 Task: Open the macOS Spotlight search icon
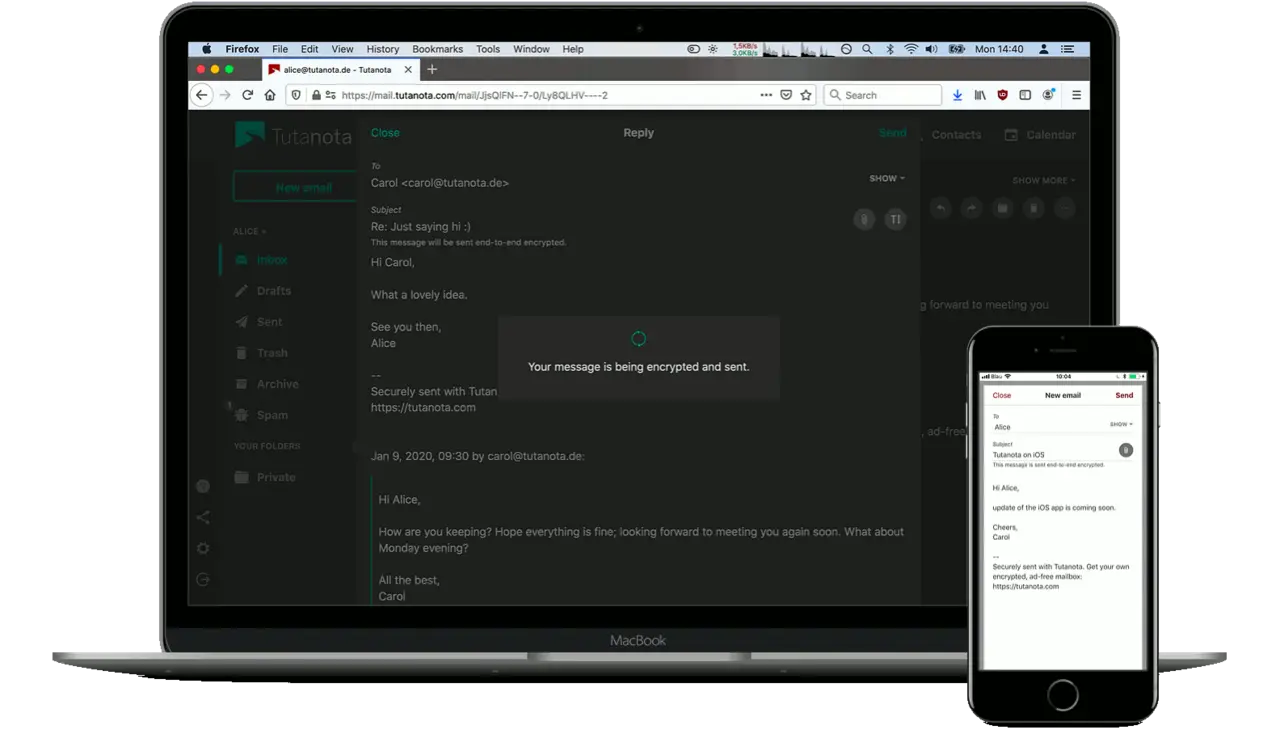tap(867, 49)
